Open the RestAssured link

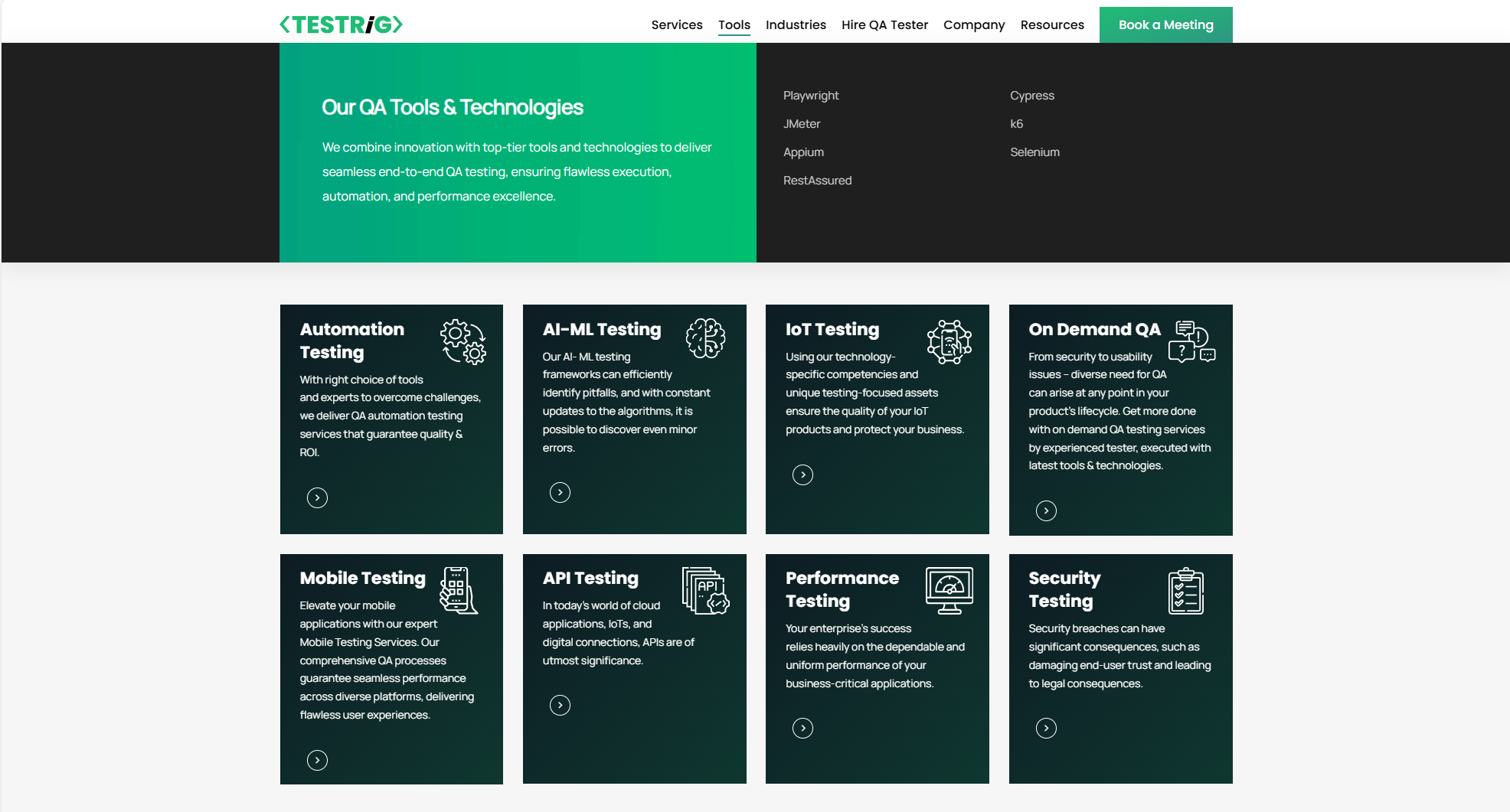[x=817, y=181]
